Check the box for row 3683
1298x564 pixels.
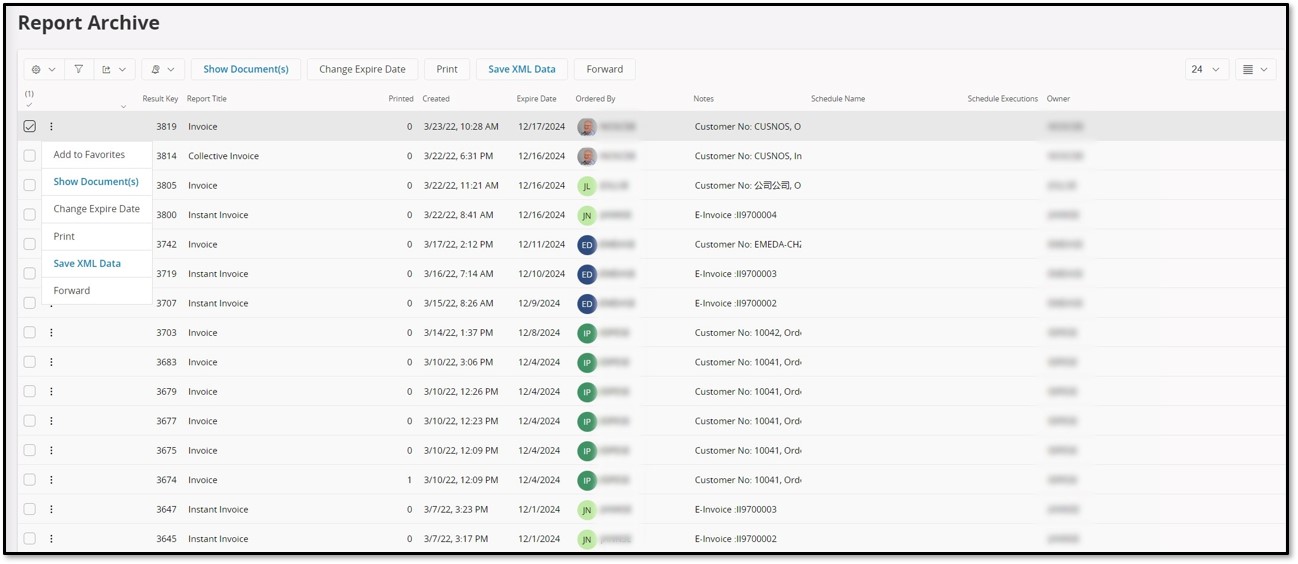pos(30,362)
